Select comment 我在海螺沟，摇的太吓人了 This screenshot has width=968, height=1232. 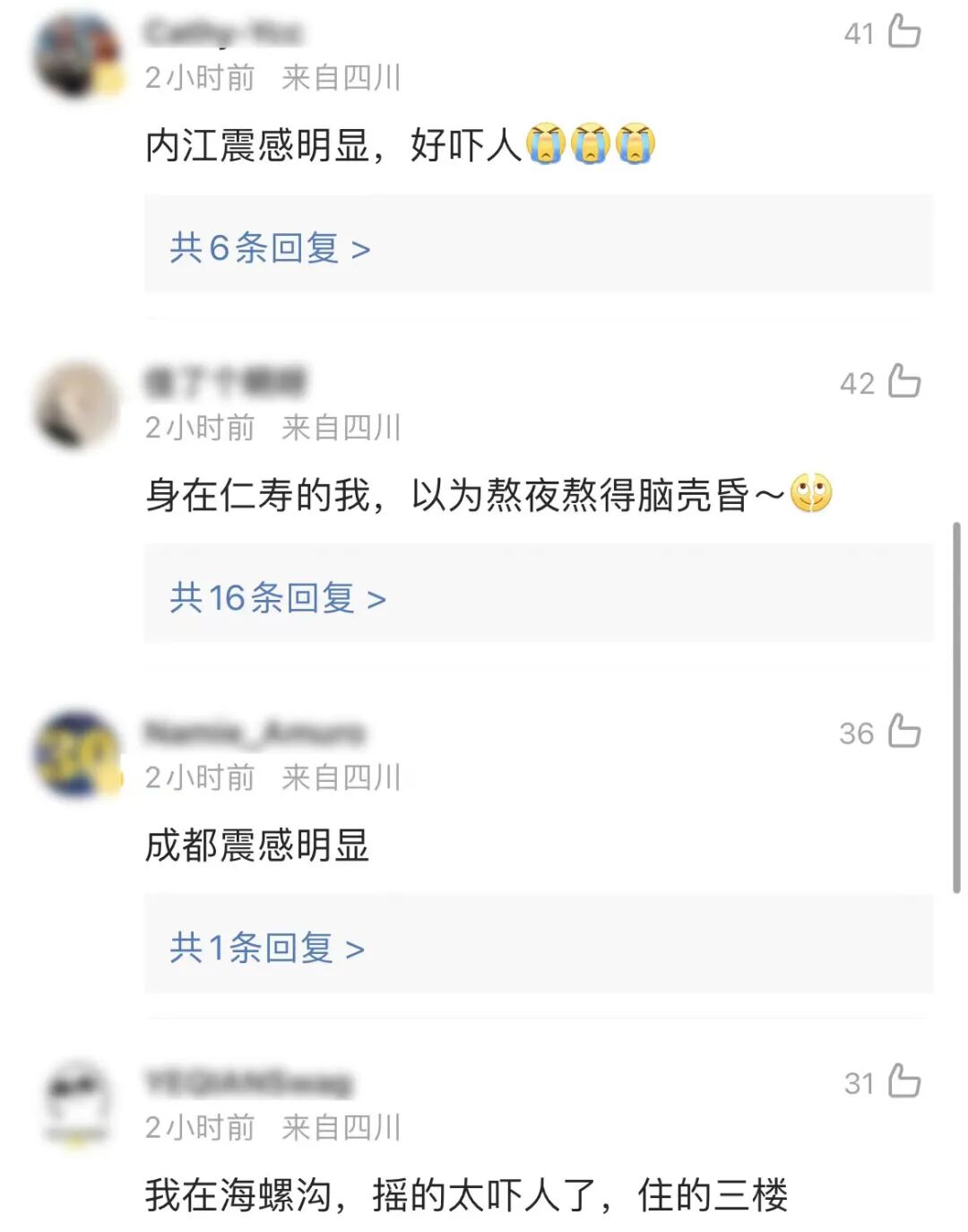(x=371, y=1194)
